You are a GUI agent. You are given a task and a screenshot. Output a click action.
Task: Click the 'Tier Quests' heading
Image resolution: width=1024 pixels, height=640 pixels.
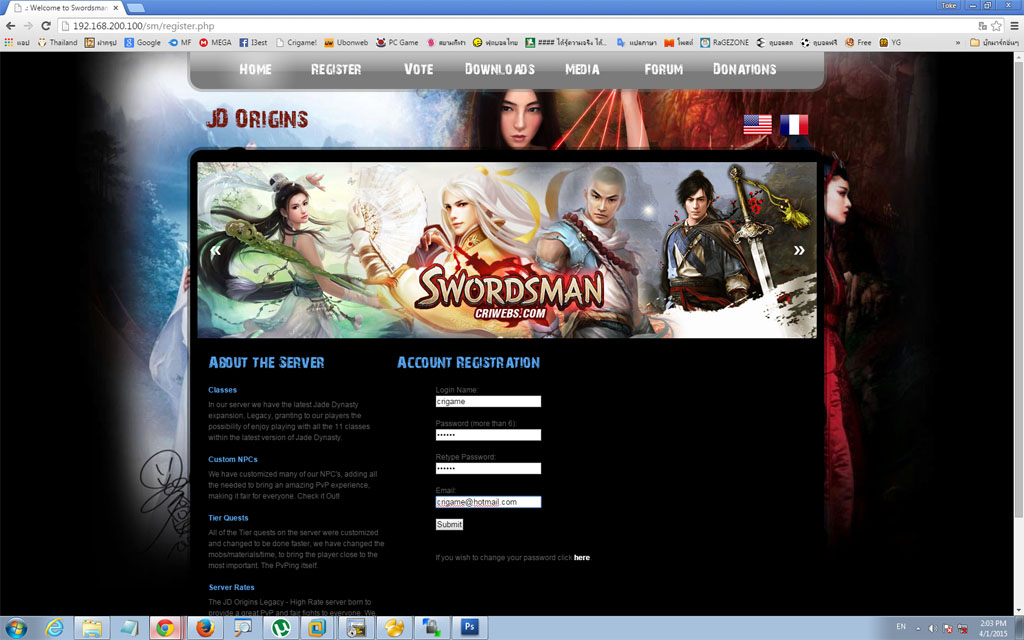(229, 518)
